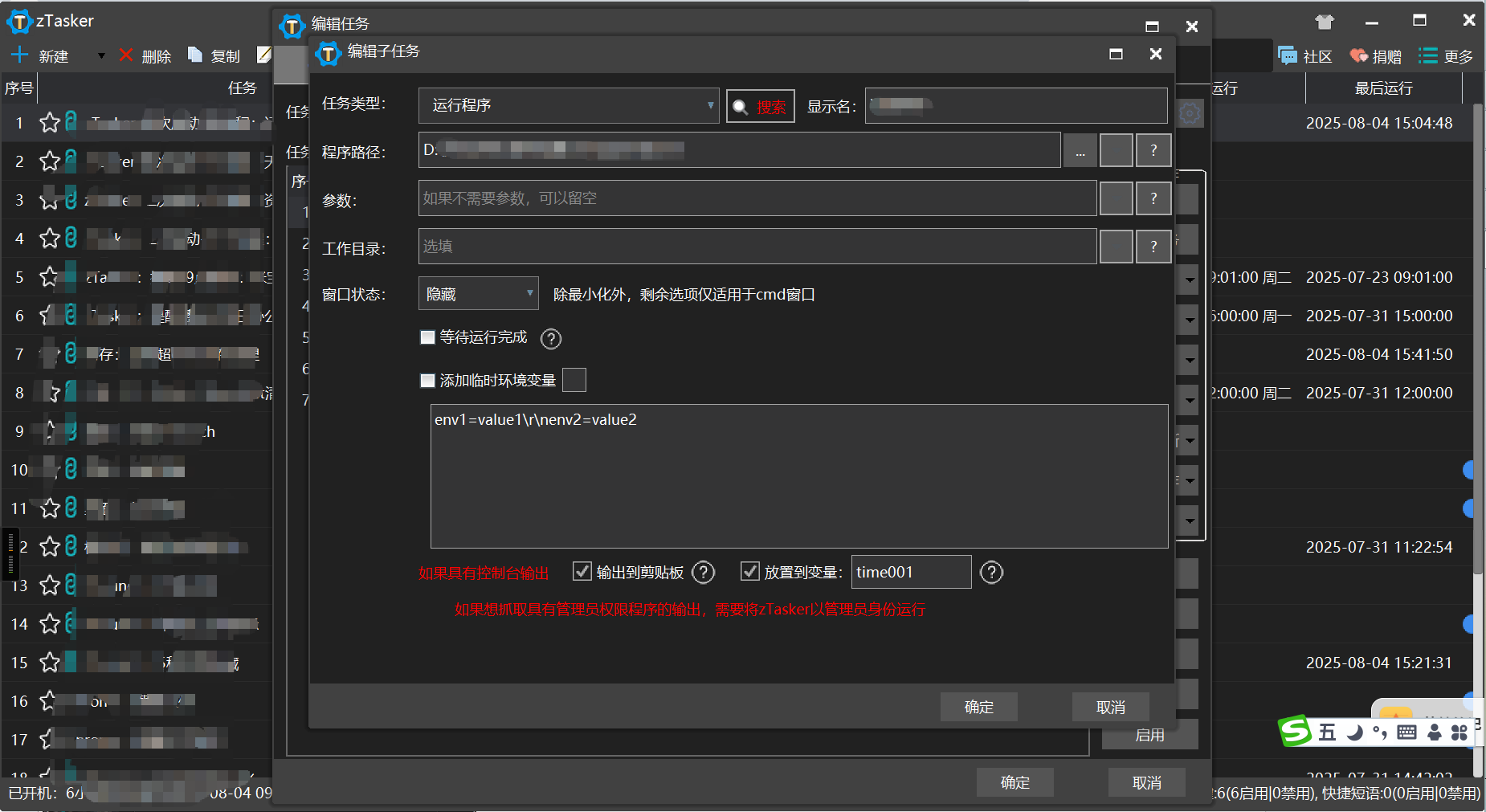The height and width of the screenshot is (812, 1486).
Task: Open the 更多 more options list icon
Action: tap(1428, 55)
